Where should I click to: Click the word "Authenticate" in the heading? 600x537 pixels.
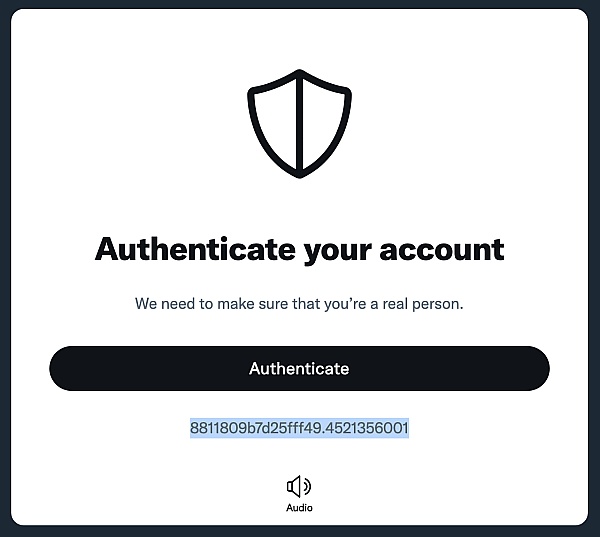point(195,249)
